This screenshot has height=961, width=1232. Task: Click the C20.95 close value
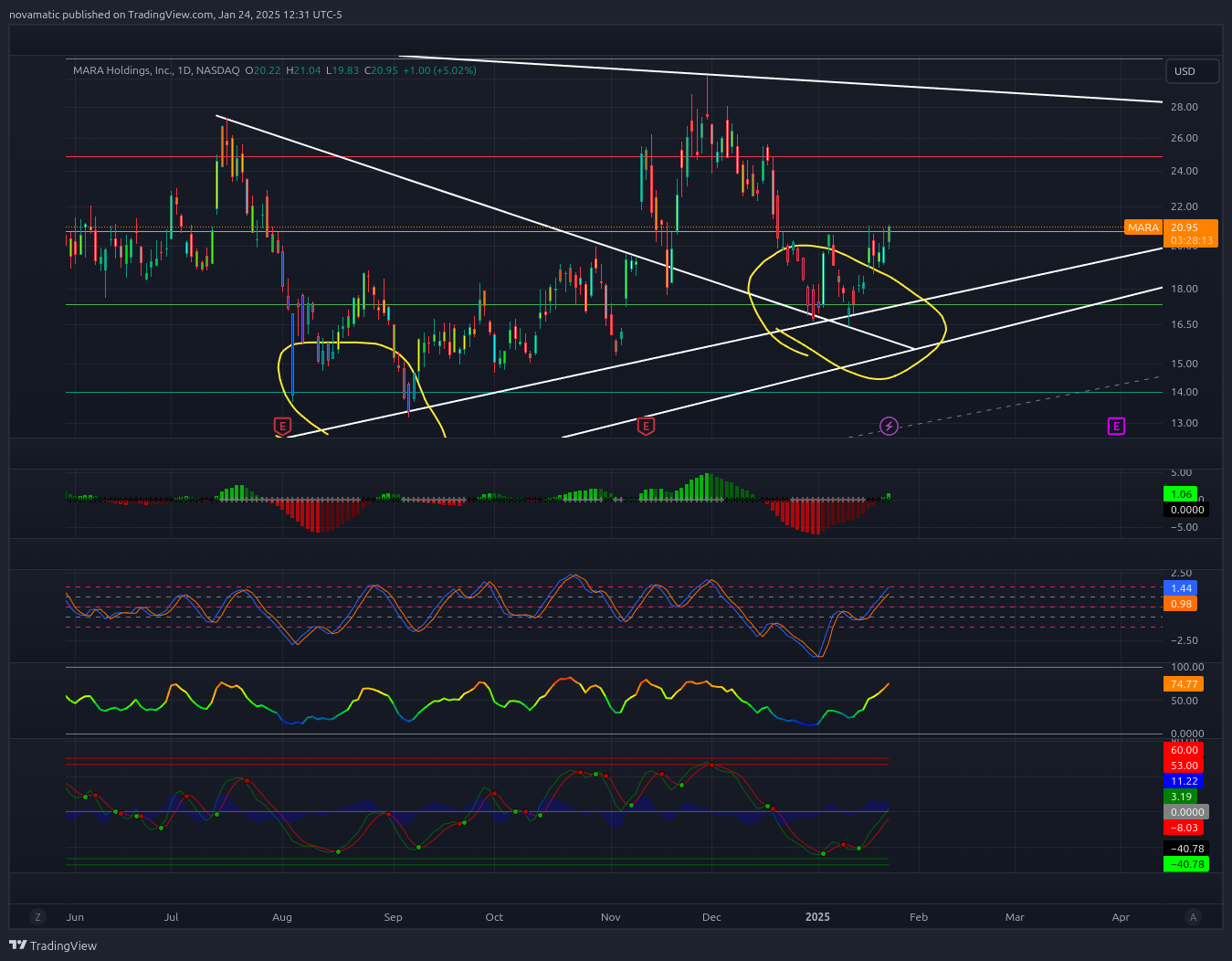[381, 70]
